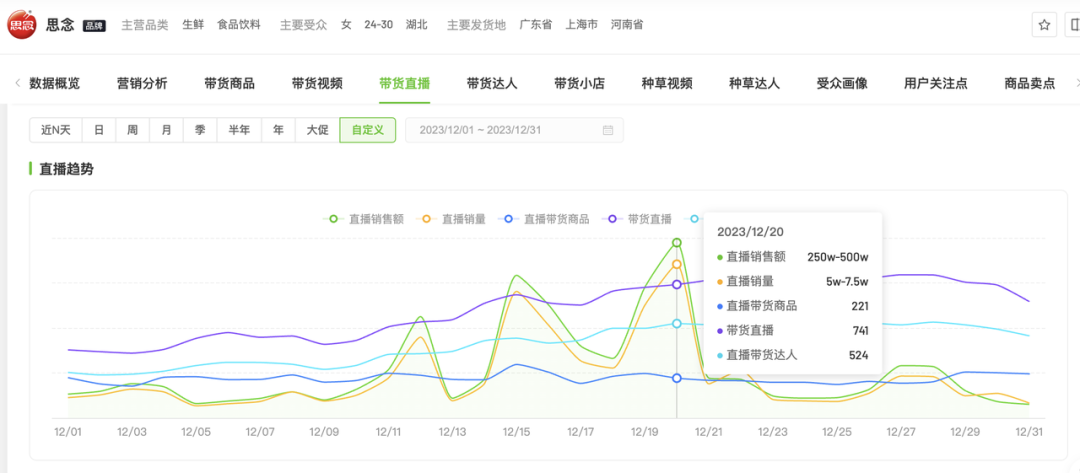Select the 大促 period option
Image resolution: width=1080 pixels, height=473 pixels.
(x=317, y=130)
